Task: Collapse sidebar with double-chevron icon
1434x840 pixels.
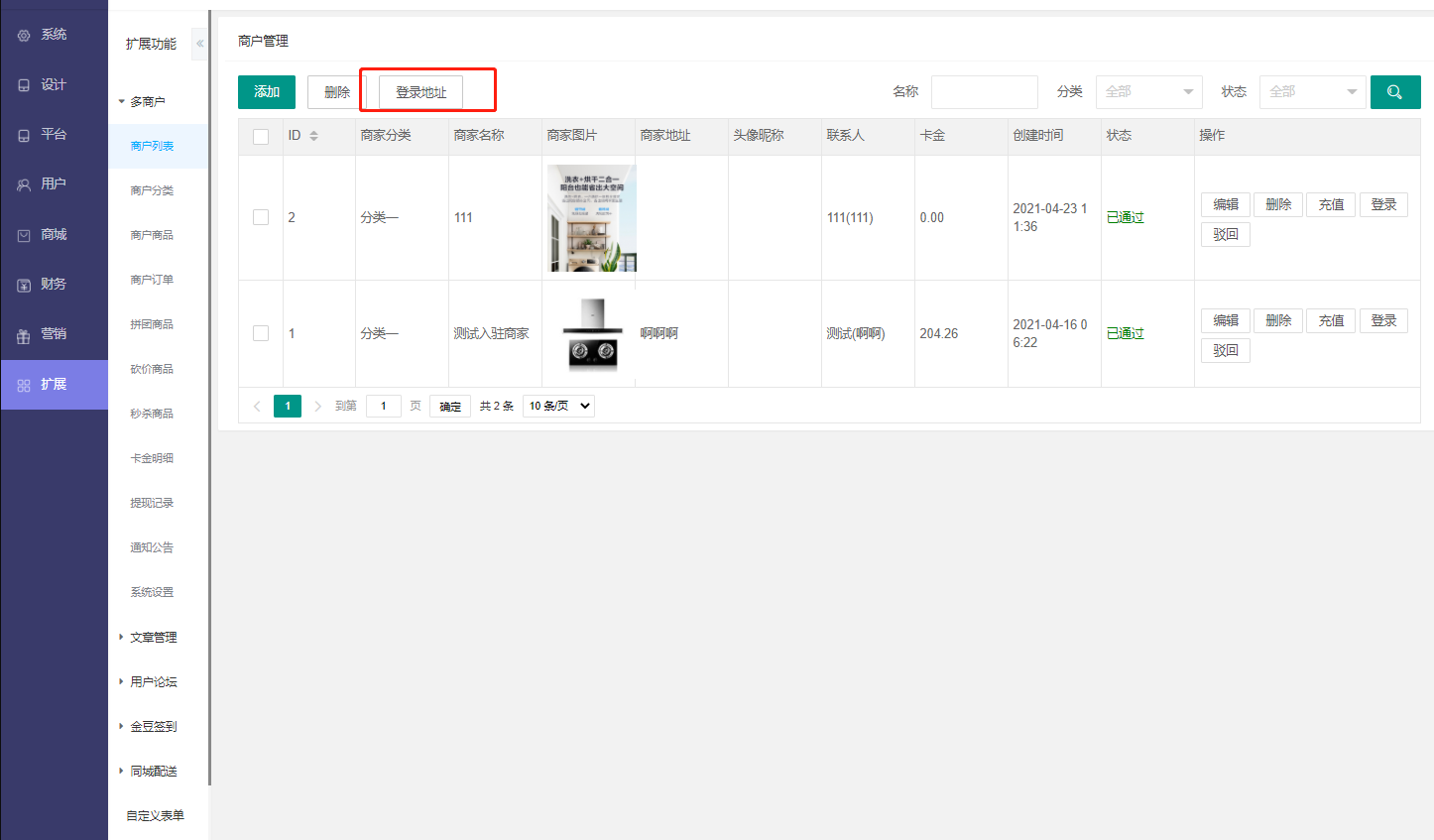Action: [x=199, y=44]
